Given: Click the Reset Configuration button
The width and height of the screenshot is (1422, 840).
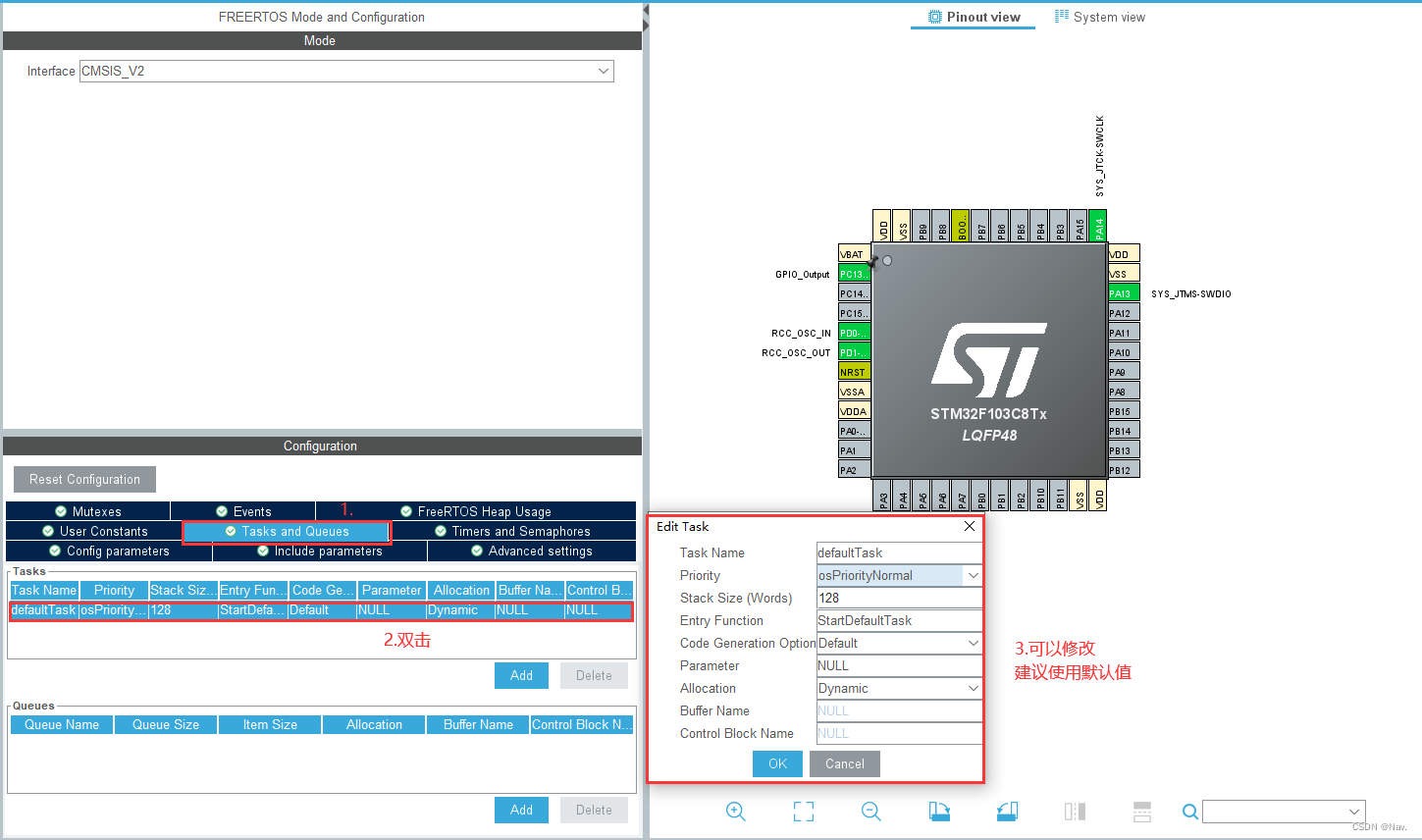Looking at the screenshot, I should point(84,479).
